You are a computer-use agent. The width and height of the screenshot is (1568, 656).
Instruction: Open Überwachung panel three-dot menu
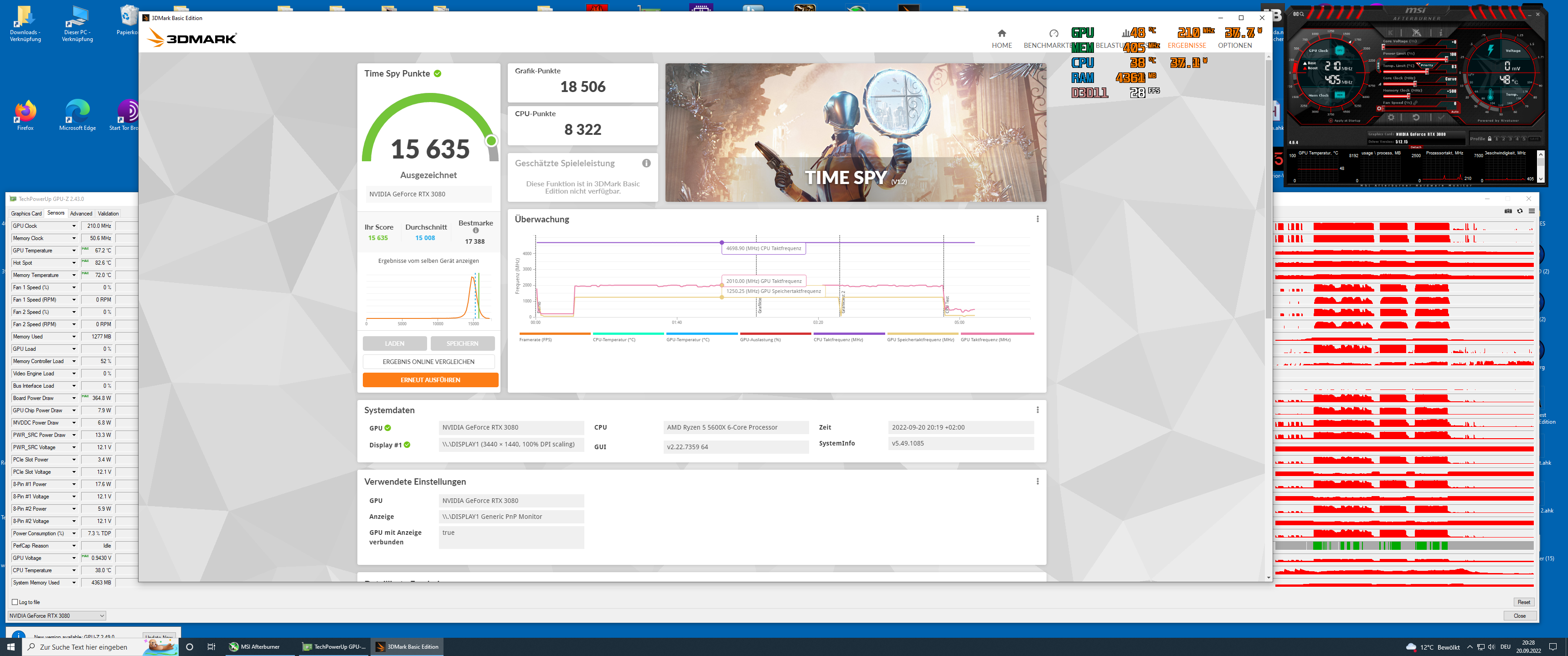(x=1037, y=219)
